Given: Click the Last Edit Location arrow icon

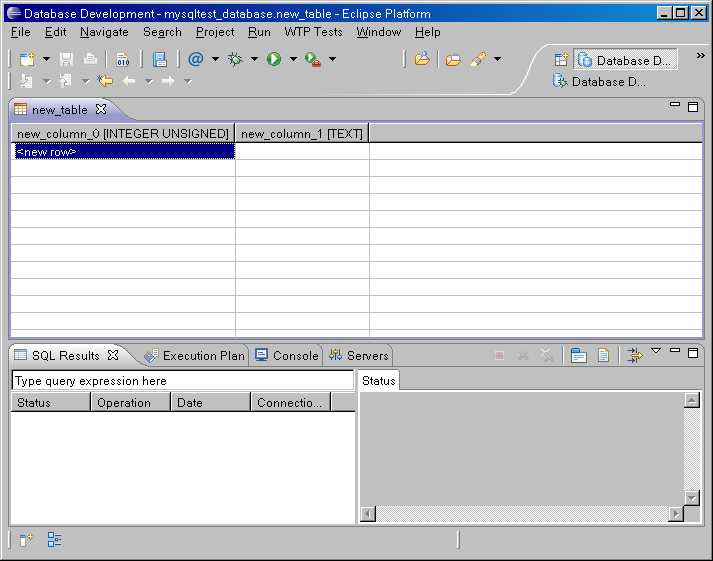Looking at the screenshot, I should pos(105,81).
